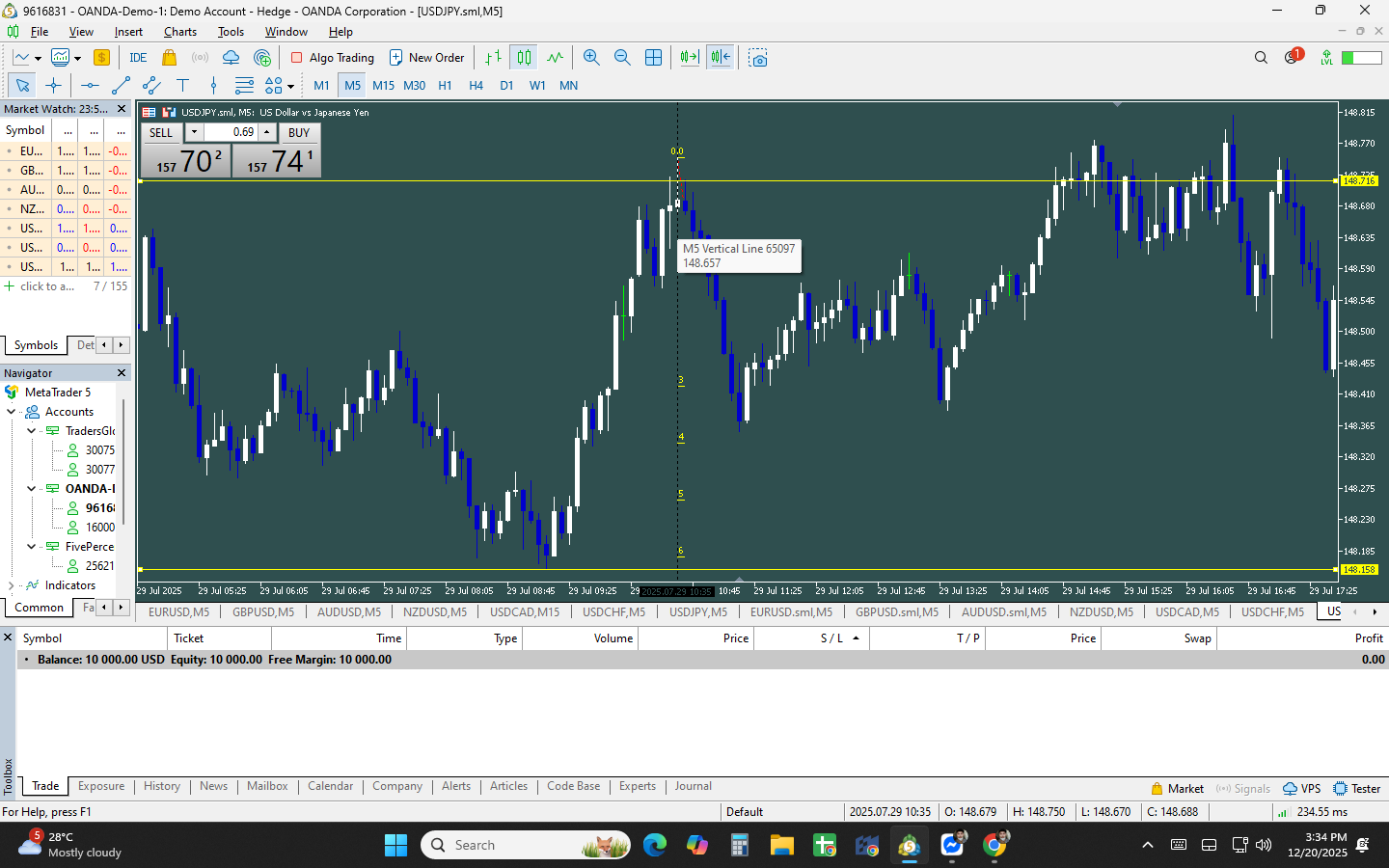Set timeframe to M1
This screenshot has width=1389, height=868.
321,86
